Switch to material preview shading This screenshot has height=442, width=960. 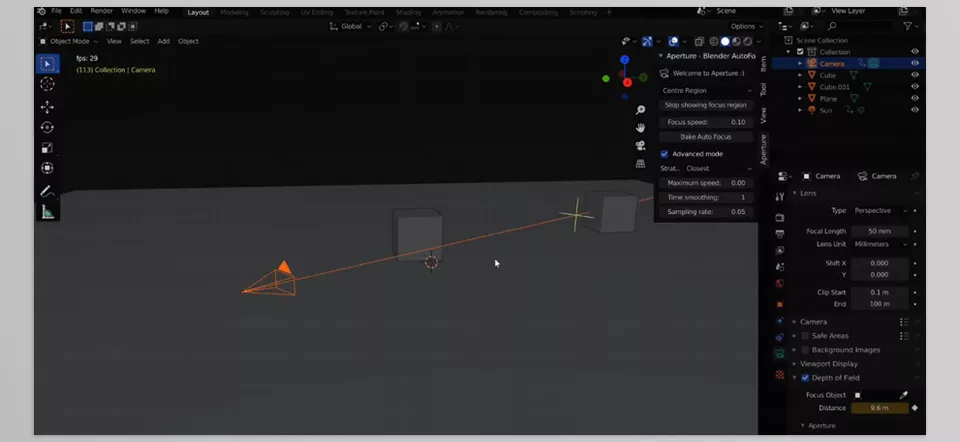click(x=737, y=42)
